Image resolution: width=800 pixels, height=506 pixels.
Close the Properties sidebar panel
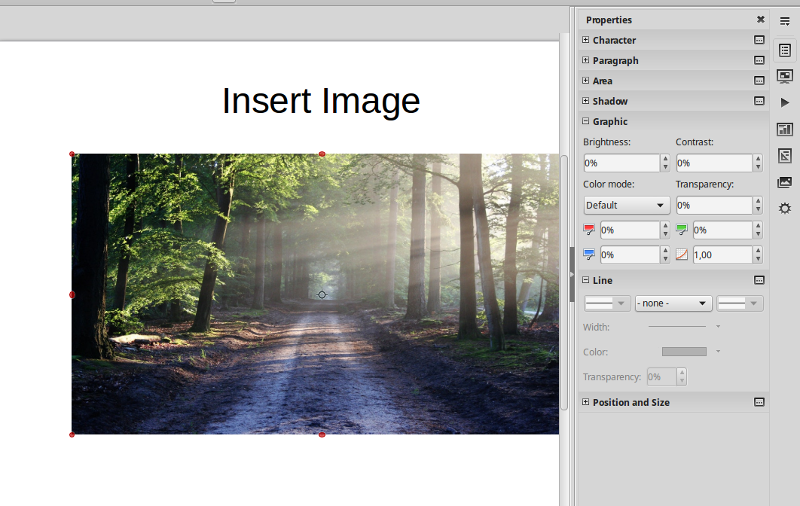(x=760, y=20)
